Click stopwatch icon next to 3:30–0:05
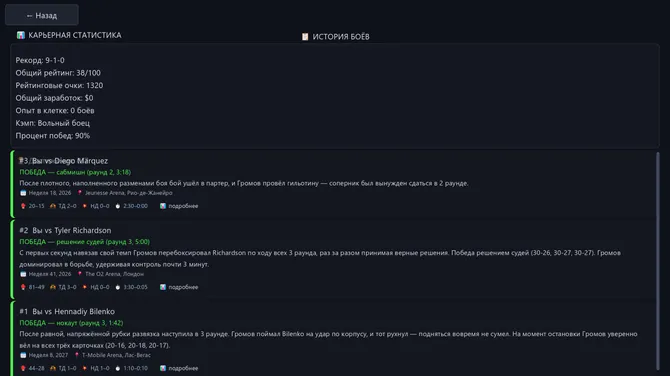The width and height of the screenshot is (670, 376). coord(118,287)
